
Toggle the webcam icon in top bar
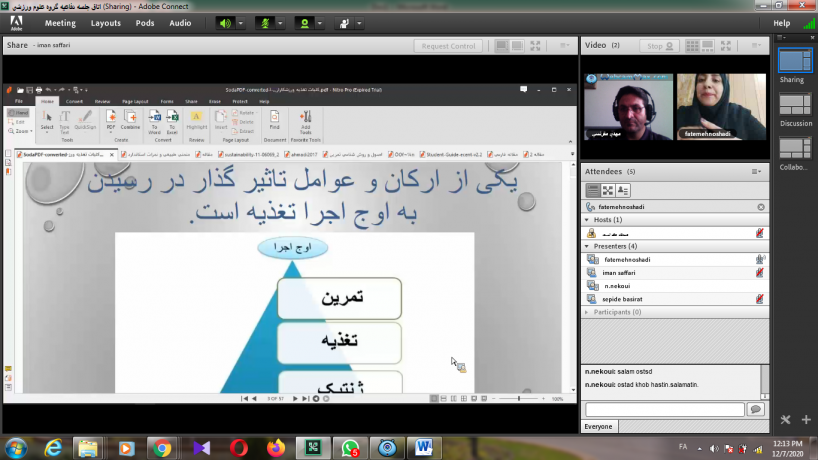[x=305, y=23]
